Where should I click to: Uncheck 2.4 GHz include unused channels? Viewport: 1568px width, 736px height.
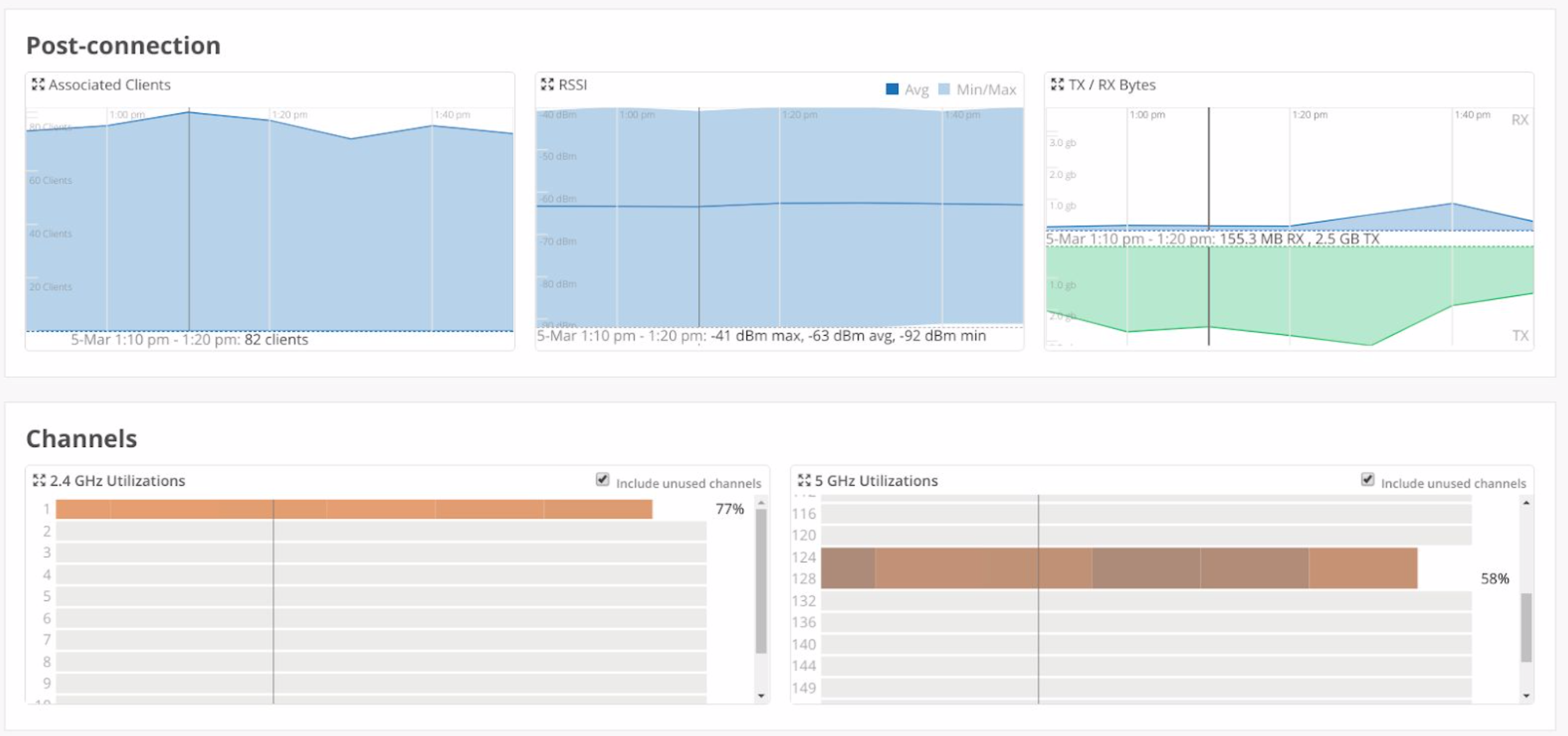tap(603, 479)
